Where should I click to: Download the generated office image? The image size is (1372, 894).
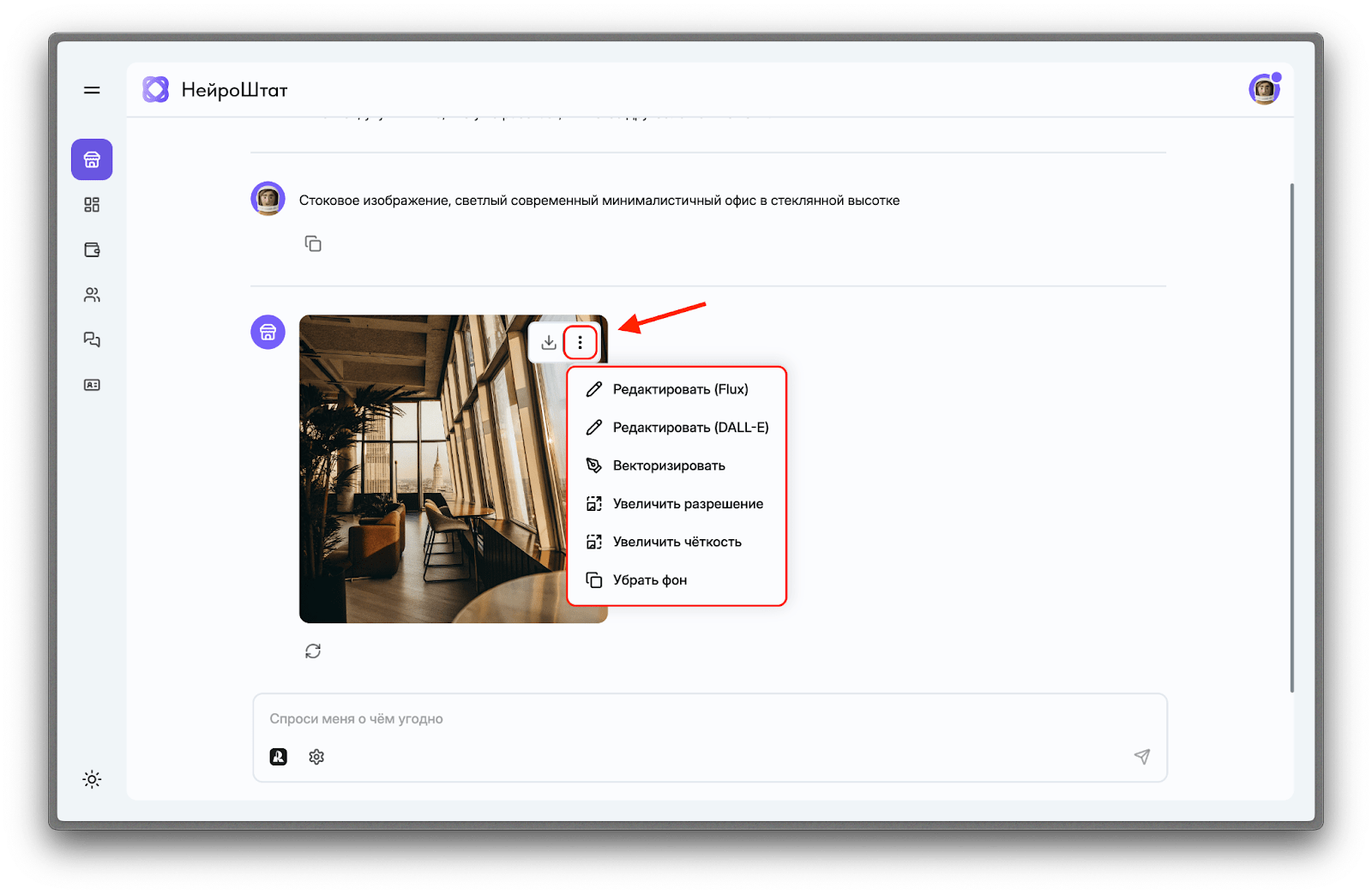(549, 342)
